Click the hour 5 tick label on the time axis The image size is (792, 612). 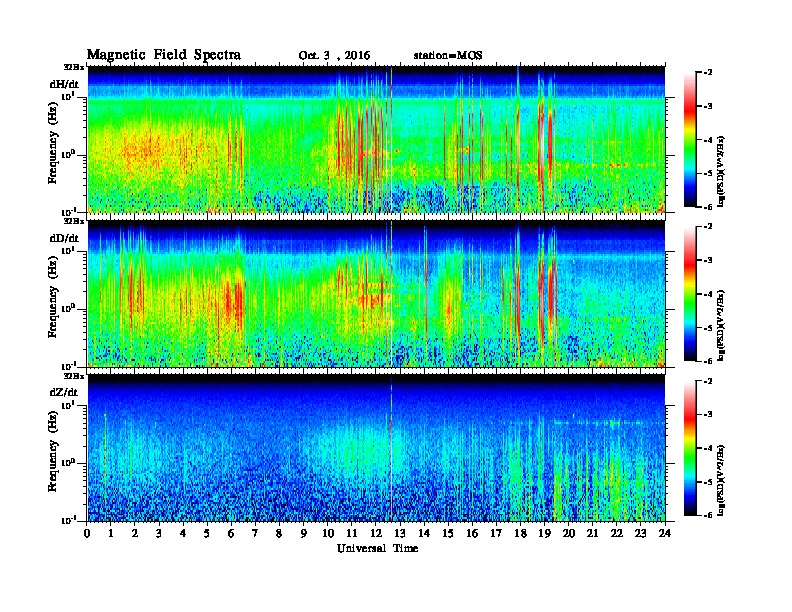[207, 533]
